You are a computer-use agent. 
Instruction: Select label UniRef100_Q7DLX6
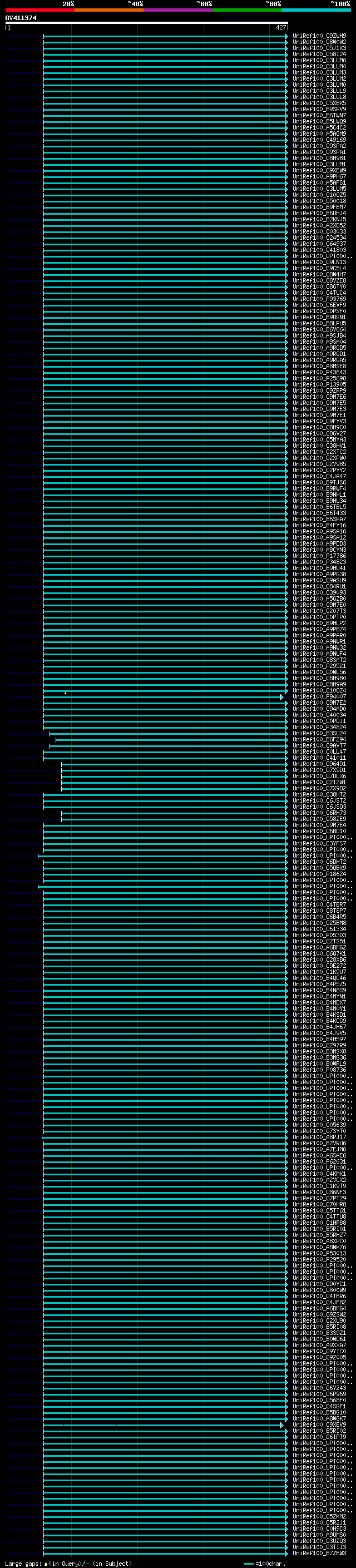319,776
